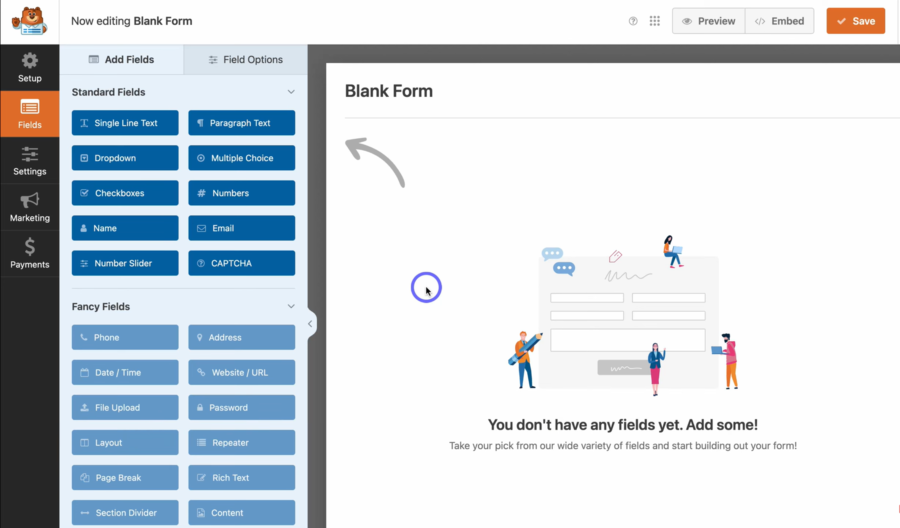Switch to the Field Options tab
Screen dimensions: 900x528
246,60
